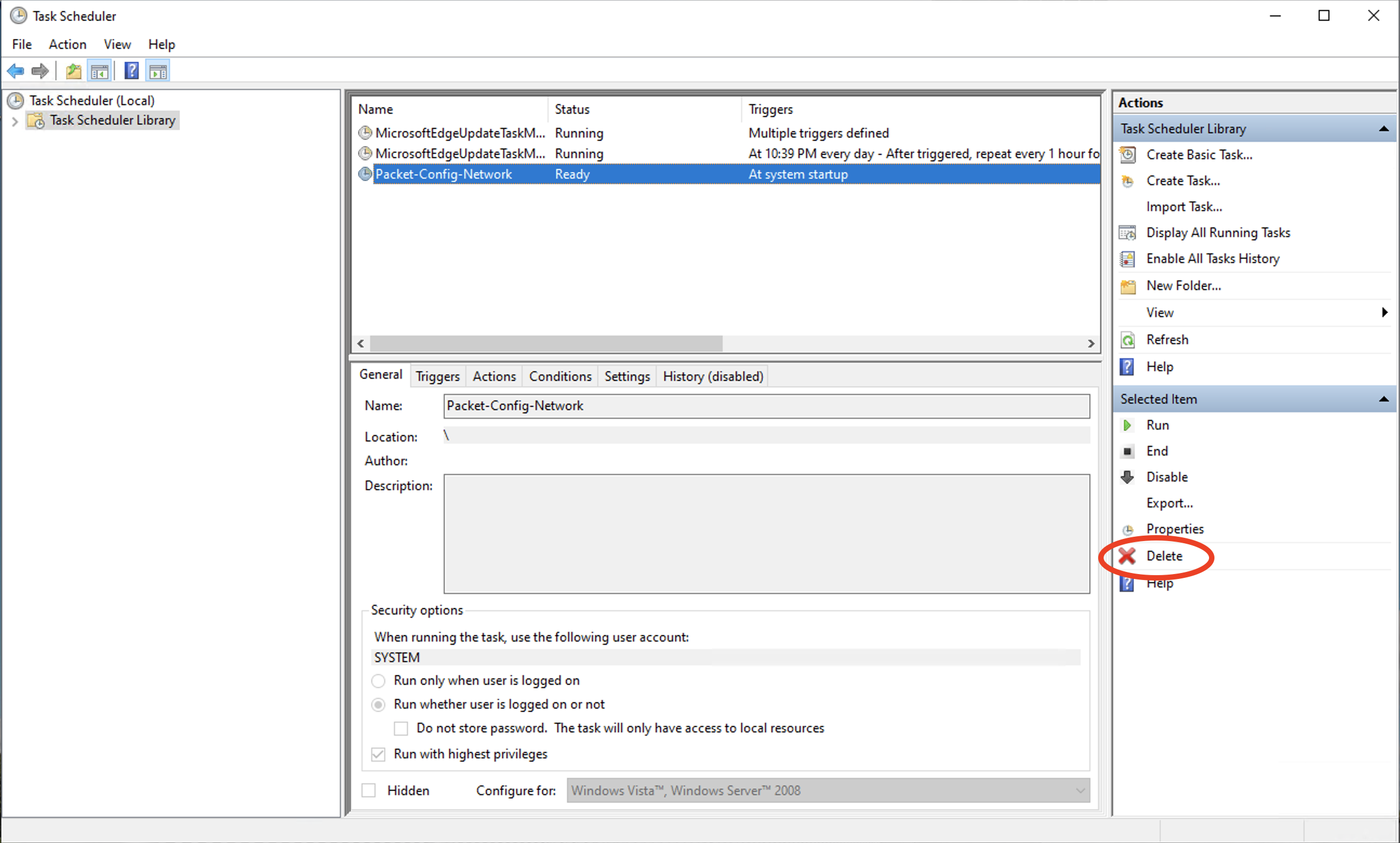This screenshot has height=843, width=1400.
Task: Click Export... in Selected Item
Action: tap(1170, 503)
